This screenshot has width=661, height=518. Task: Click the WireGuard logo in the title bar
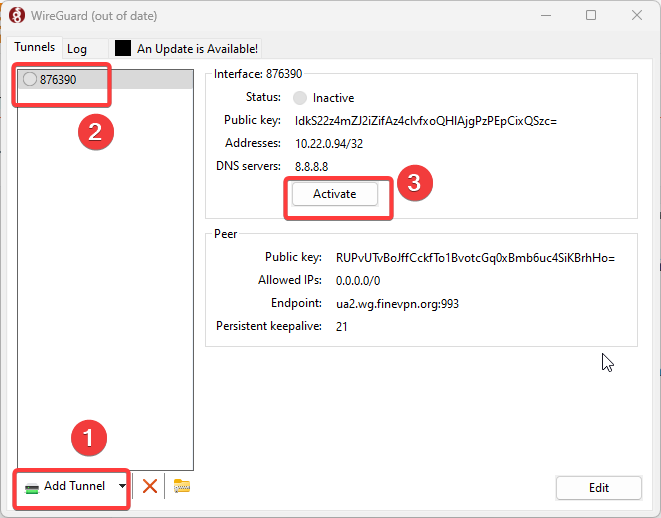pyautogui.click(x=17, y=16)
